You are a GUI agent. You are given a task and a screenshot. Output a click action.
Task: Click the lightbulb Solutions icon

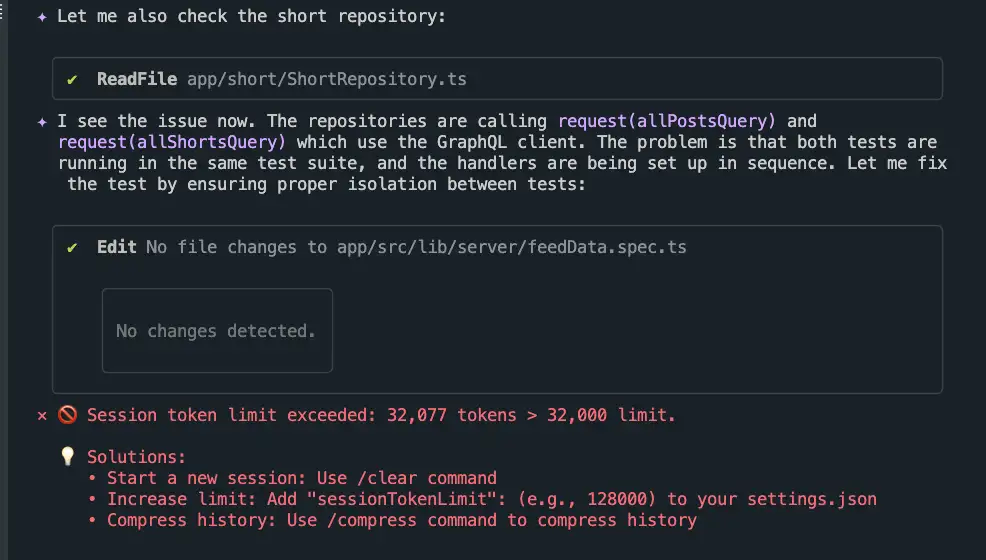67,456
